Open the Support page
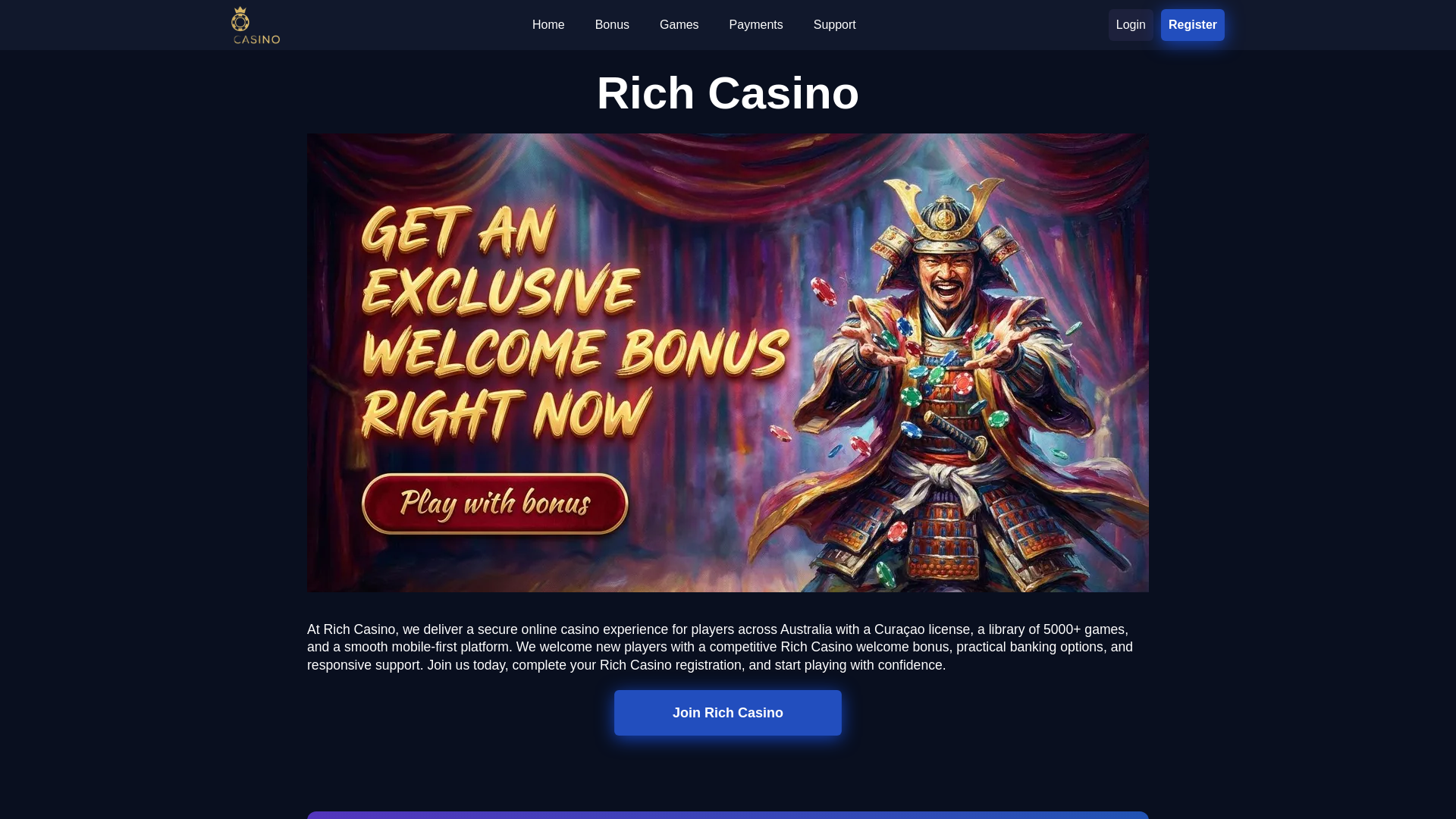1456x819 pixels. 834,25
